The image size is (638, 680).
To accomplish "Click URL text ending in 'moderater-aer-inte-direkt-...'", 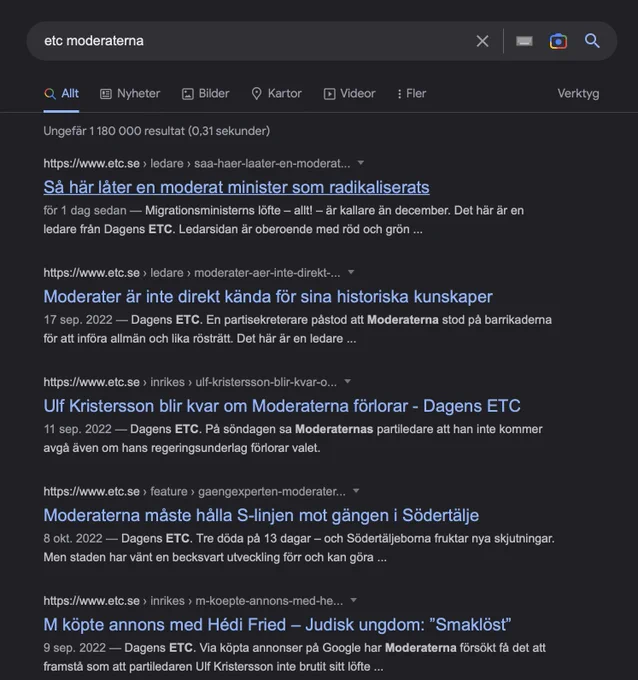I will tap(192, 273).
